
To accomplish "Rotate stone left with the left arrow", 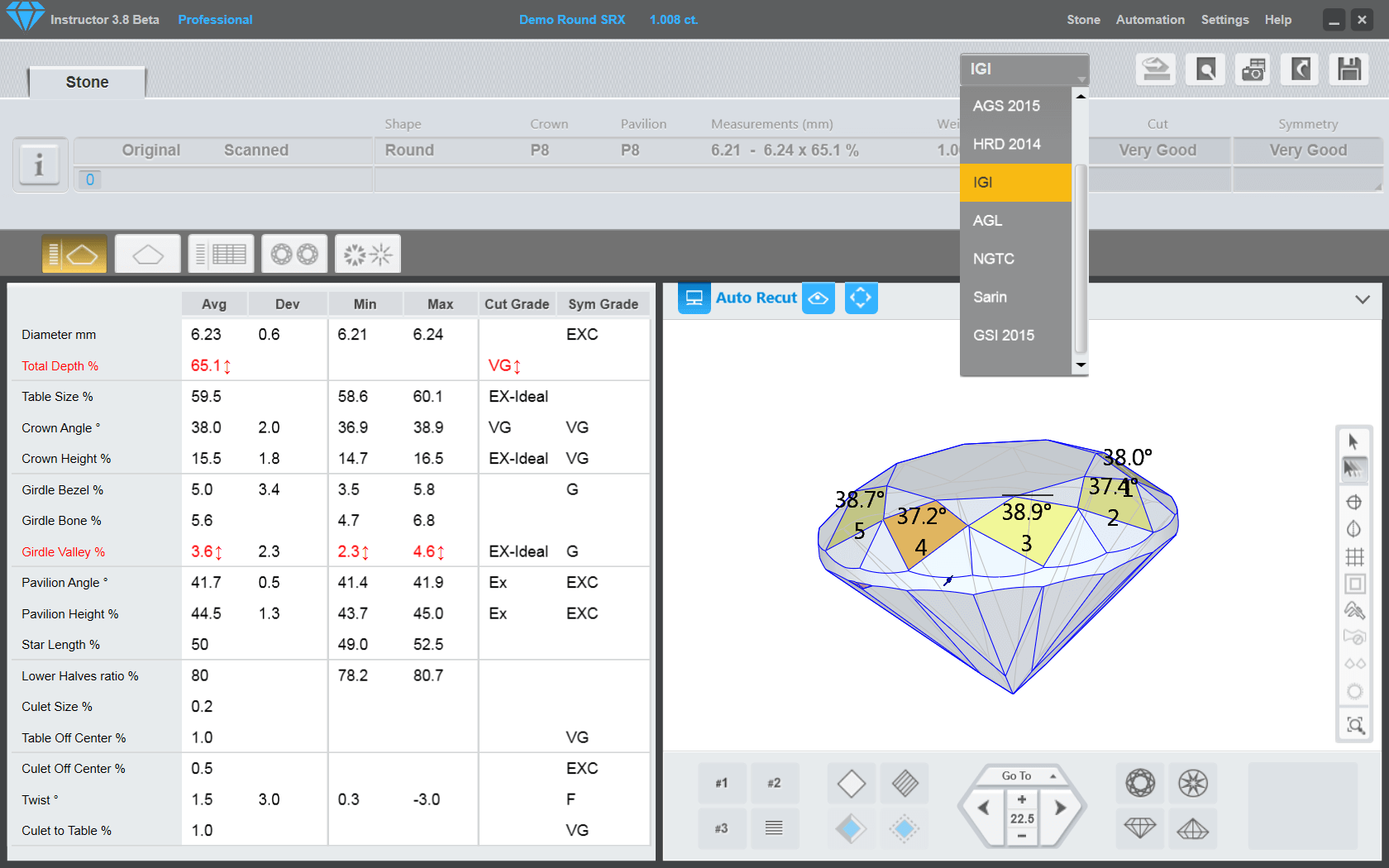I will pyautogui.click(x=983, y=808).
